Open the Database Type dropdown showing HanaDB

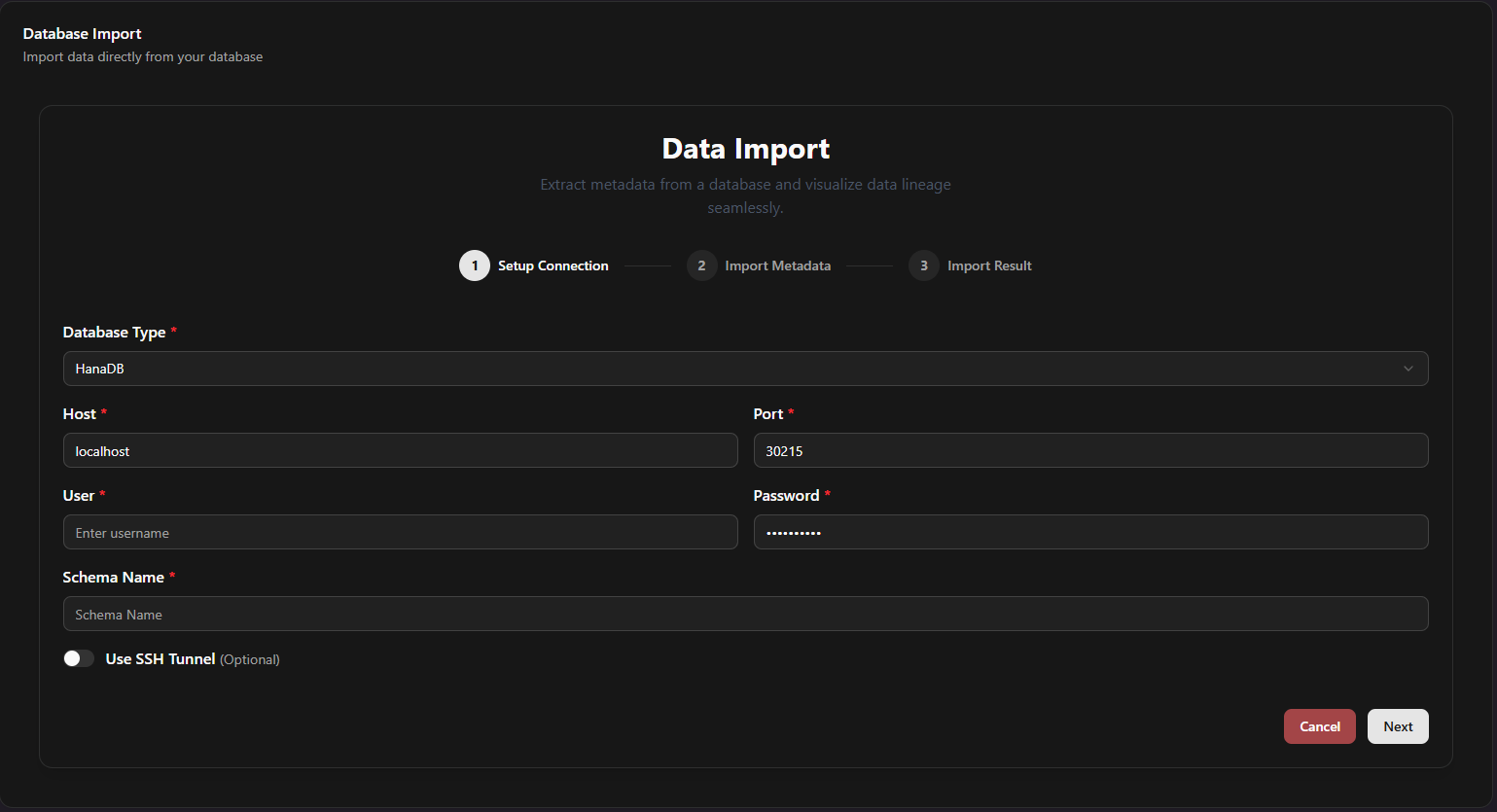tap(745, 369)
